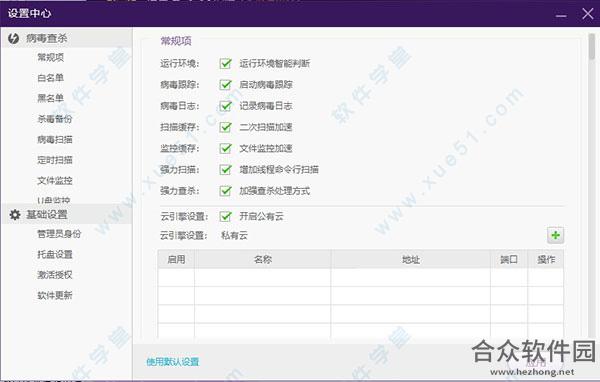Image resolution: width=600 pixels, height=382 pixels.
Task: Toggle the 运行环境智能判断 checkbox
Action: [226, 63]
